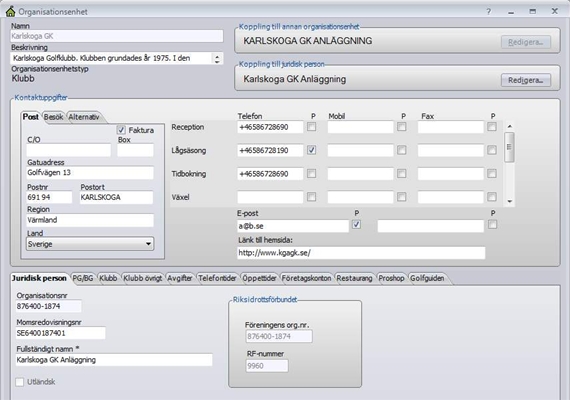
Task: Check the second E-post P checkbox
Action: [493, 225]
